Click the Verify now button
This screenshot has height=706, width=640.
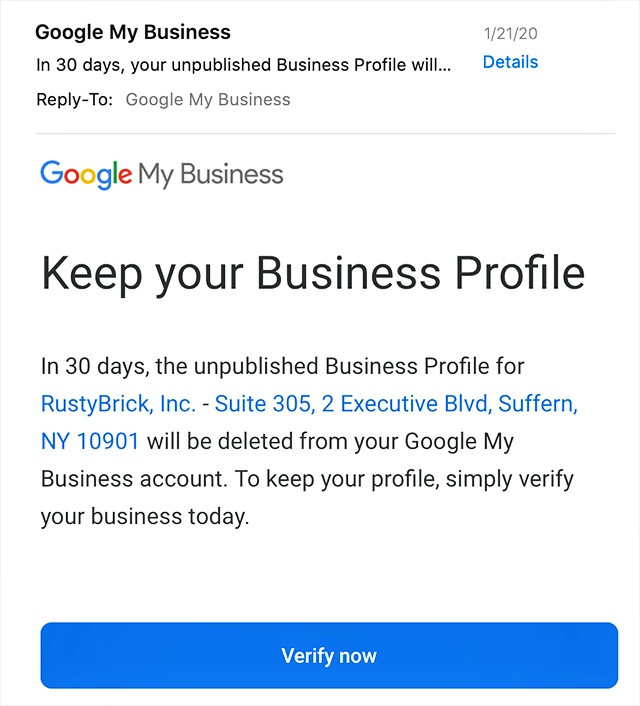pyautogui.click(x=329, y=655)
